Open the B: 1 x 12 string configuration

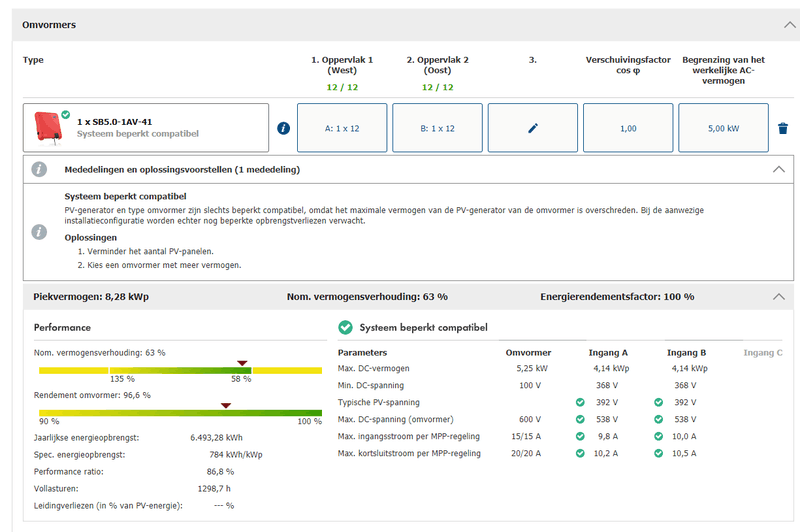point(437,129)
